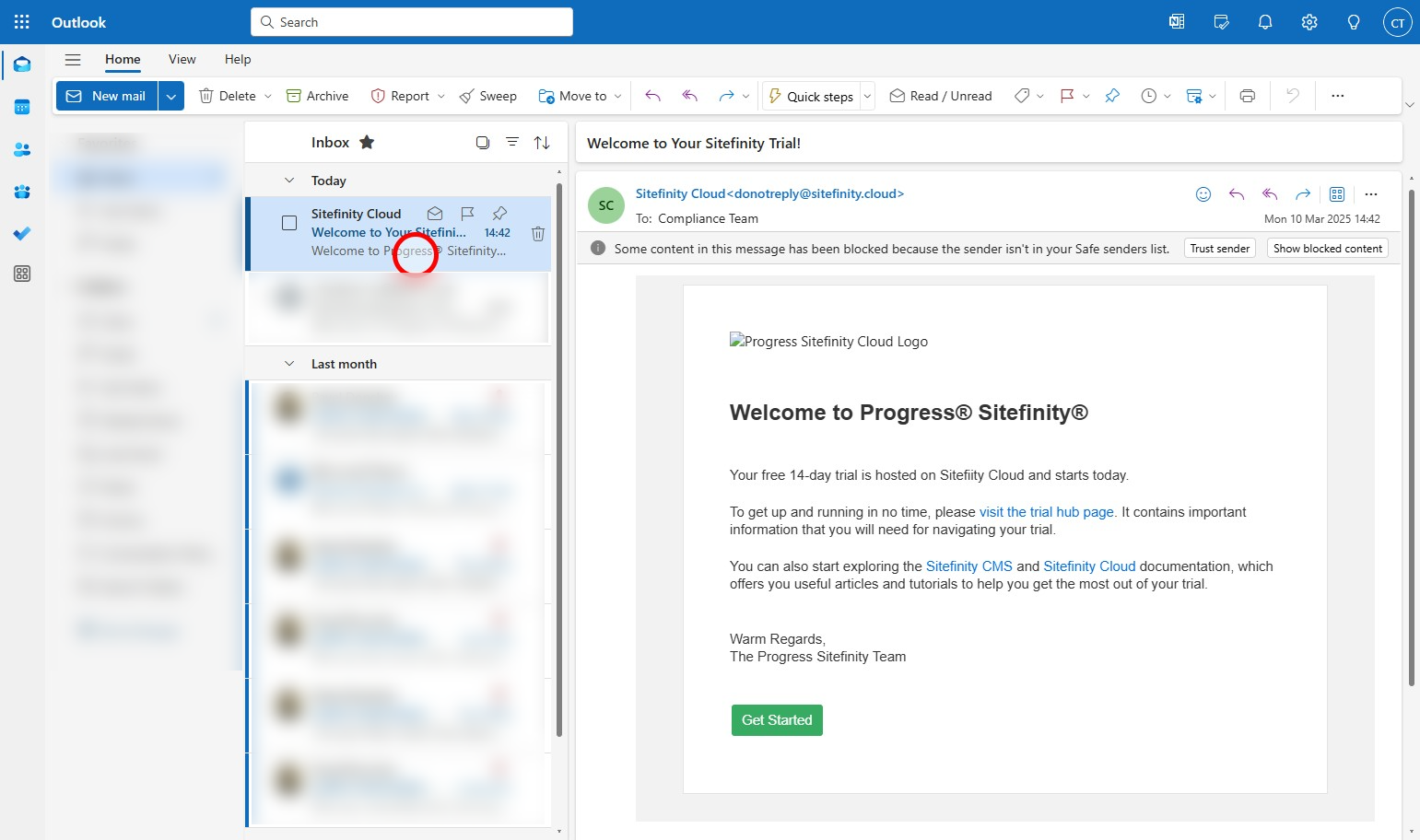Open Calendar from the left rail
Screen dimensions: 1420x840
22,107
